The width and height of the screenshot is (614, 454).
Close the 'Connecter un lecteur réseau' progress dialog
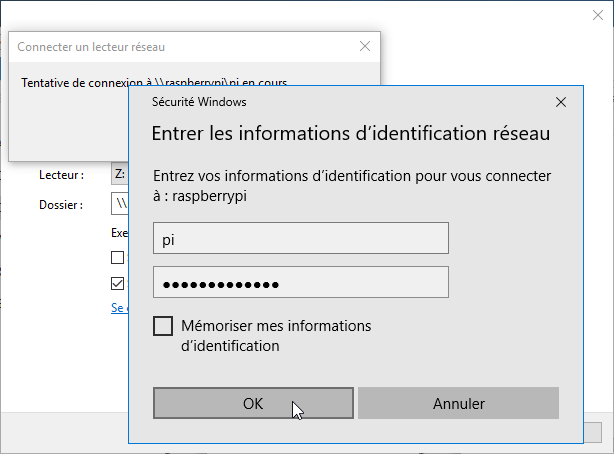pos(365,46)
